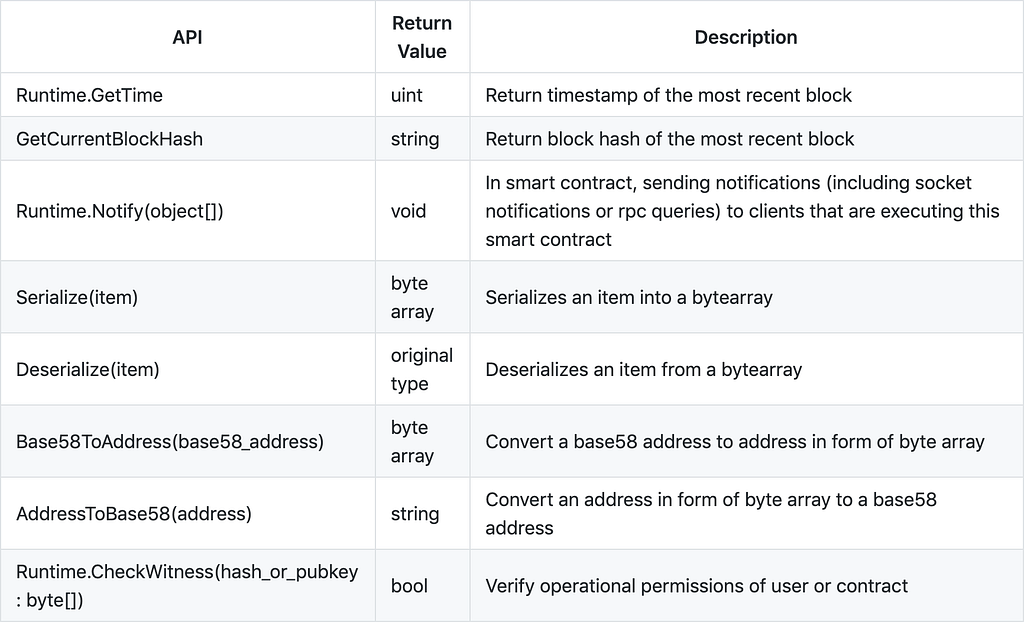Select the bool return value cell
1024x622 pixels.
(408, 585)
